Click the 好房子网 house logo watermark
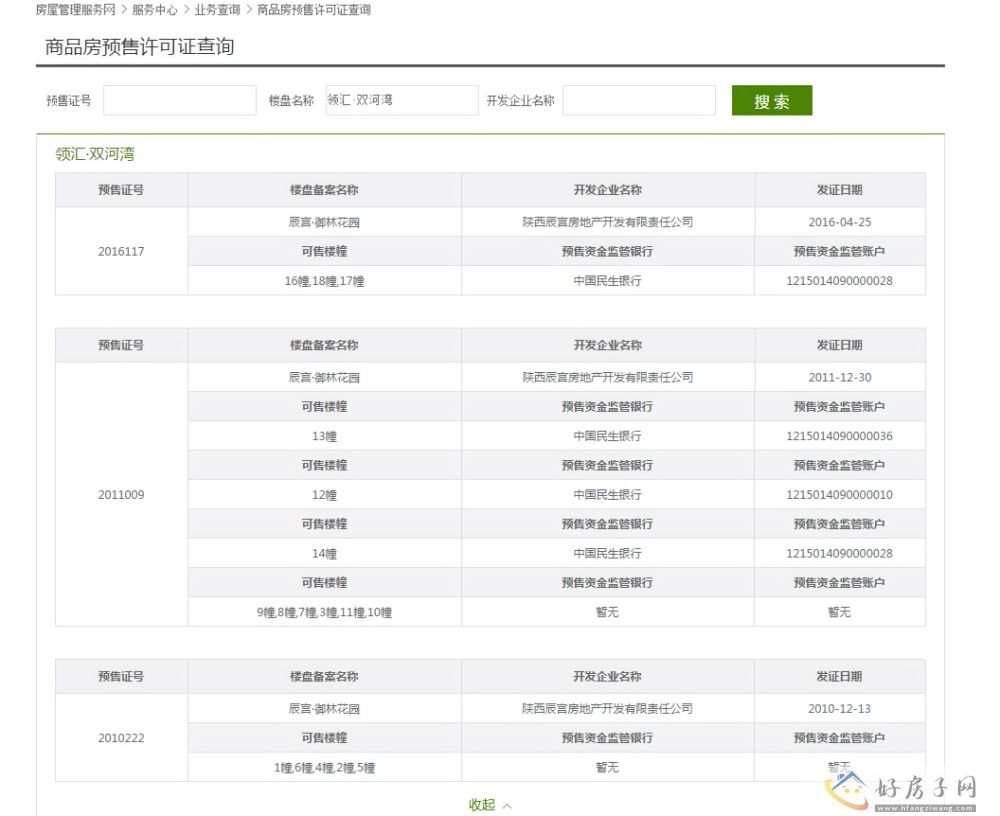1000x816 pixels. coord(851,789)
